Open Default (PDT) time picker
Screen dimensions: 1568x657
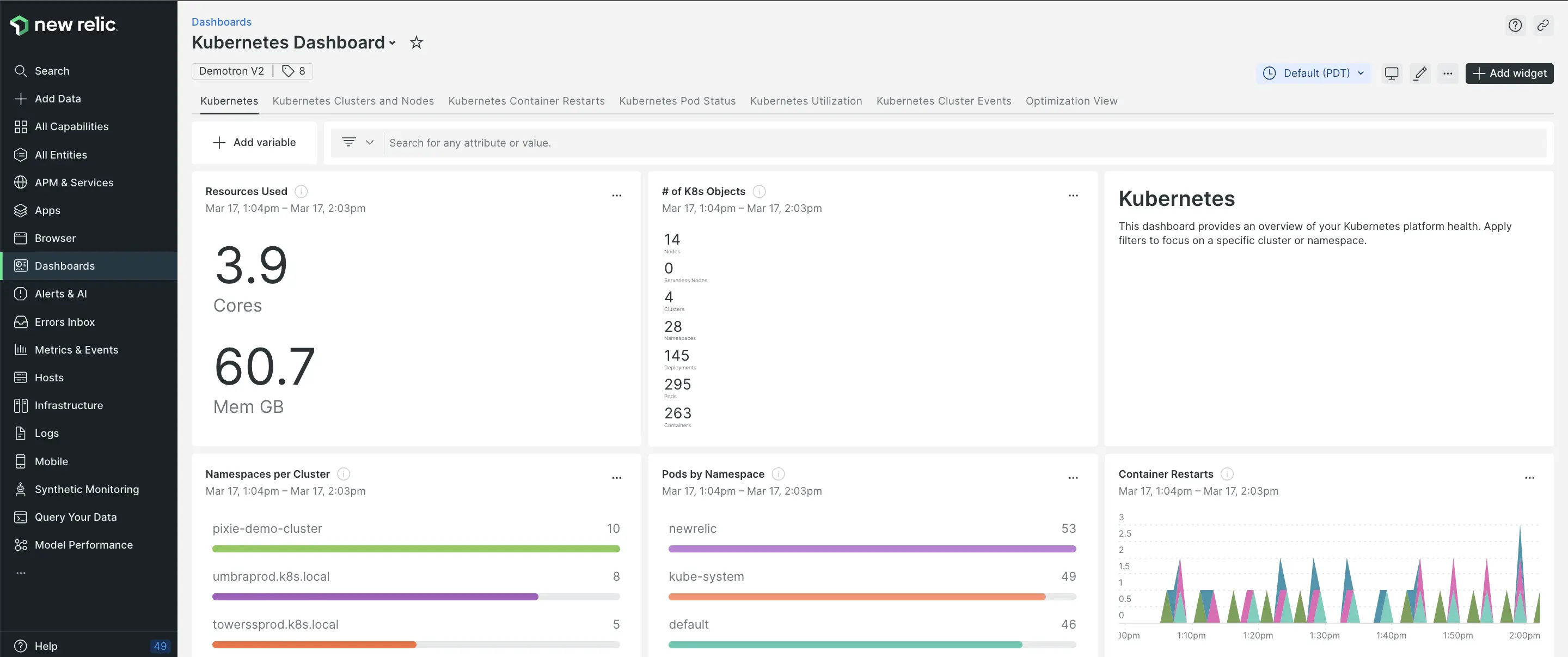pos(1313,73)
